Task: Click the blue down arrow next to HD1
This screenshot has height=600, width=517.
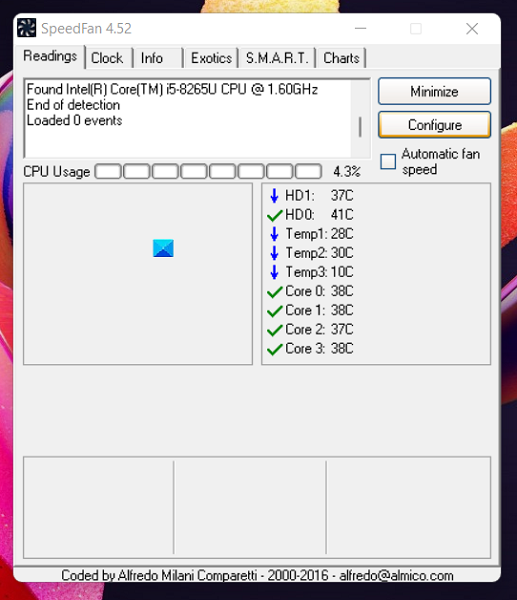Action: [x=274, y=196]
